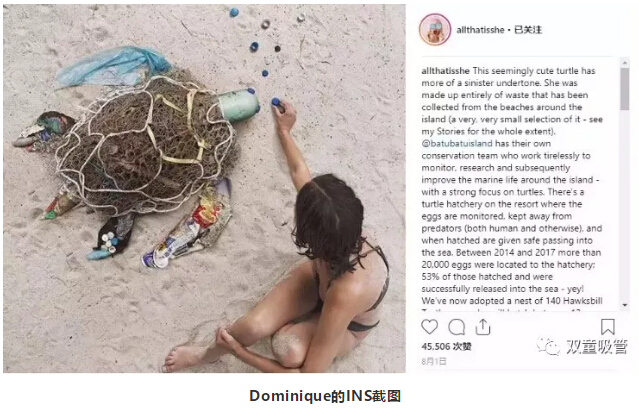The image size is (639, 410).
Task: Open allthatisshe username in post header
Action: tap(480, 30)
